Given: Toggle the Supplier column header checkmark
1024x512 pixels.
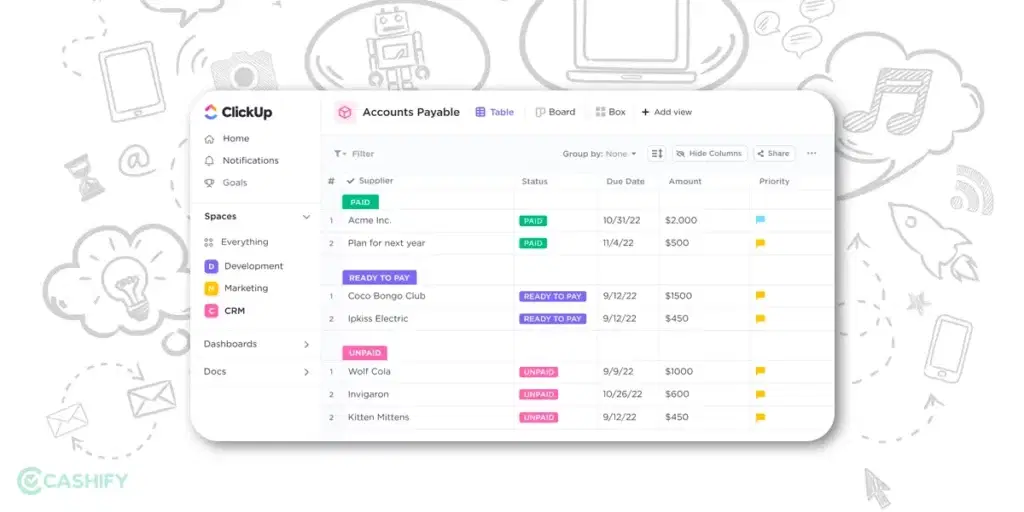Looking at the screenshot, I should pyautogui.click(x=351, y=181).
